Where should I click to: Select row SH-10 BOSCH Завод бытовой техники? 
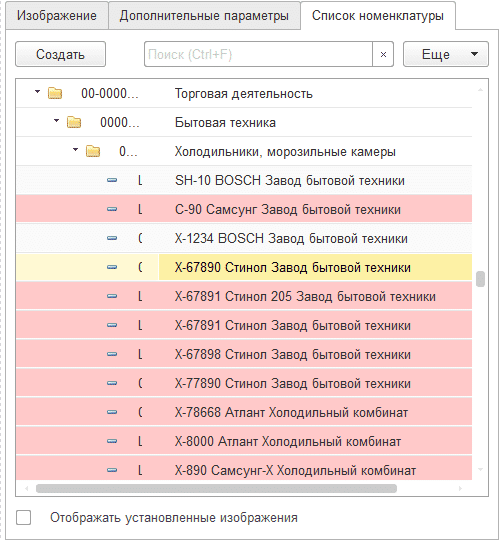click(244, 180)
